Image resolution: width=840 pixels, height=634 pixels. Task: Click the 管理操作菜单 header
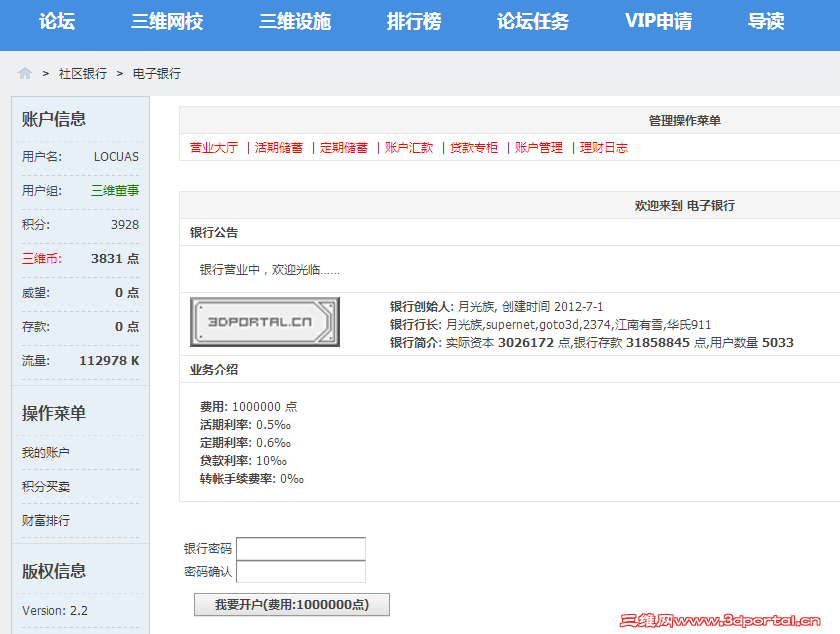point(685,121)
